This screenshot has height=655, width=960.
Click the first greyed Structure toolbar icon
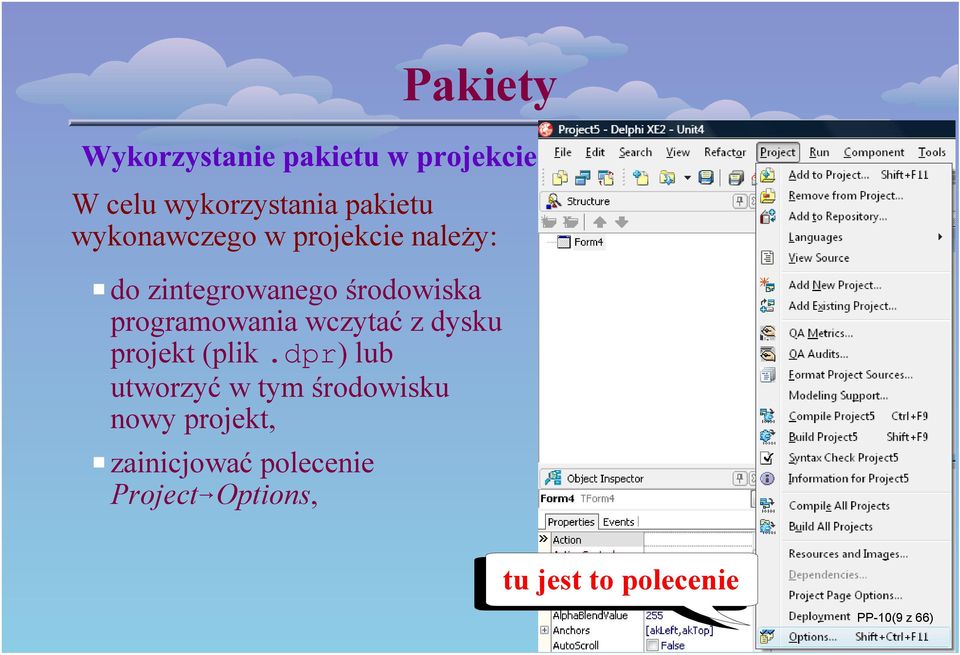(x=549, y=222)
